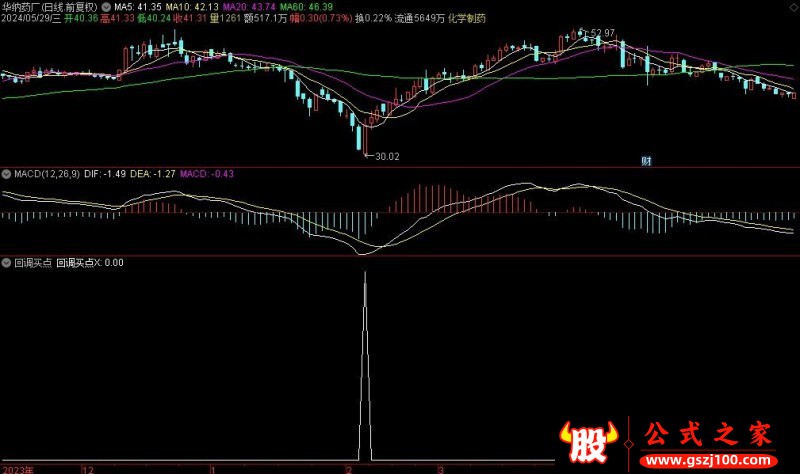Click the 30.02 low price annotation
This screenshot has width=800, height=474.
[x=386, y=155]
